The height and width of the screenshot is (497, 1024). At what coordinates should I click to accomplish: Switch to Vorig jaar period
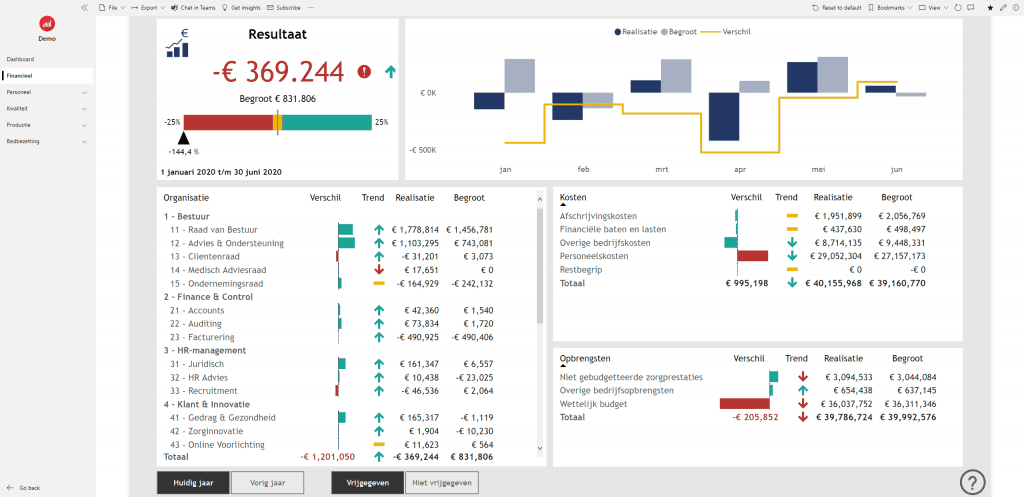(x=267, y=483)
